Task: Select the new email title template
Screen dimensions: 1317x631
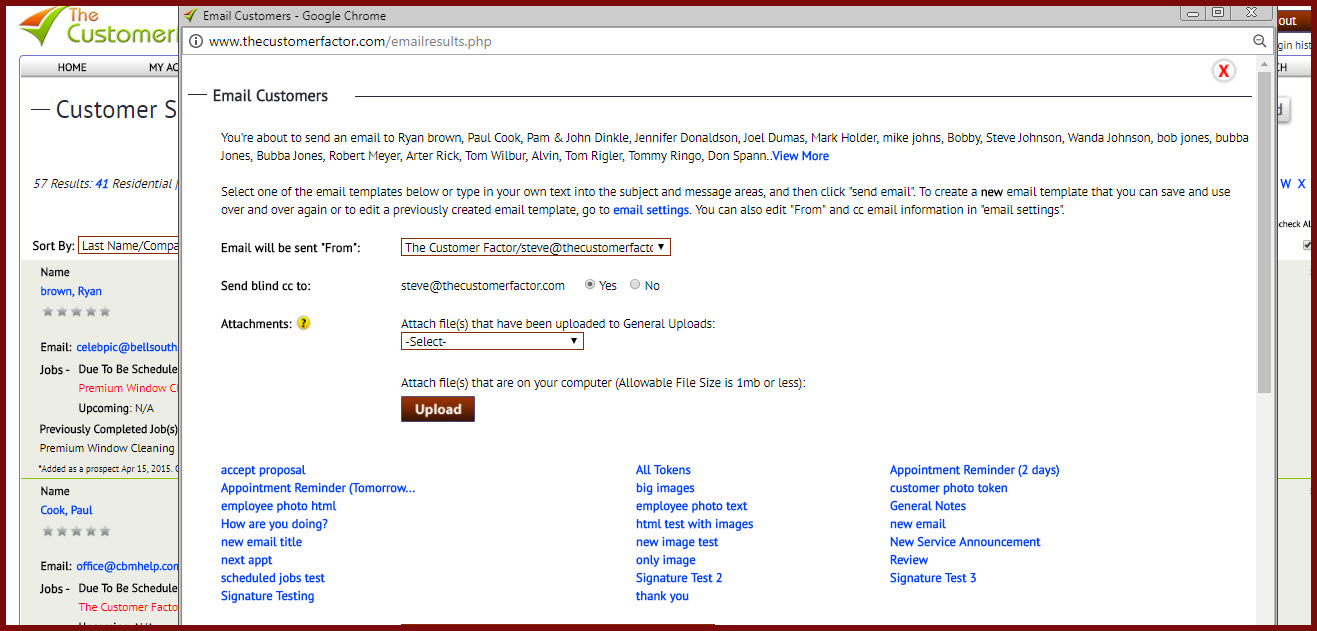Action: pyautogui.click(x=261, y=542)
